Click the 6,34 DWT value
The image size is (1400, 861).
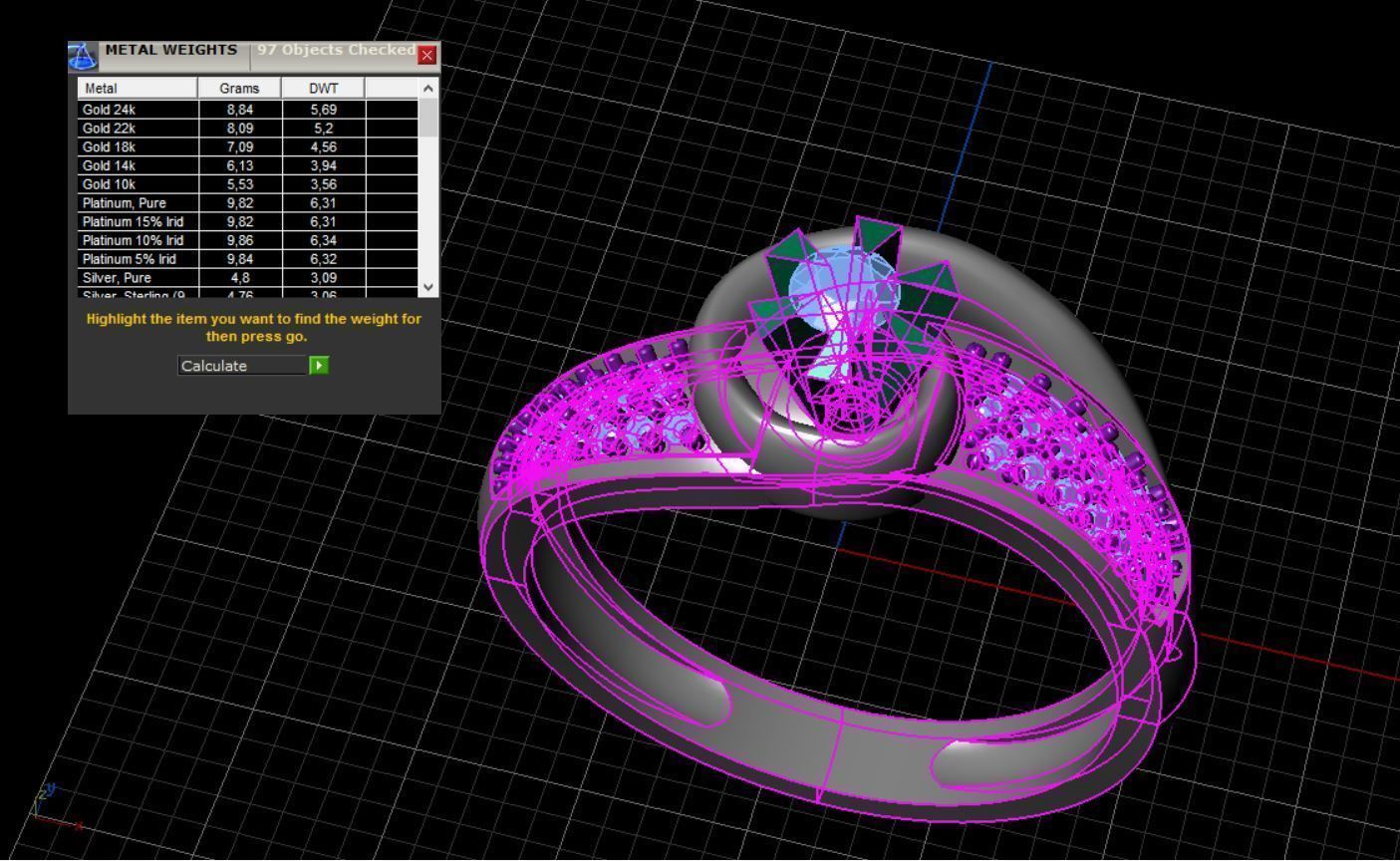point(324,240)
